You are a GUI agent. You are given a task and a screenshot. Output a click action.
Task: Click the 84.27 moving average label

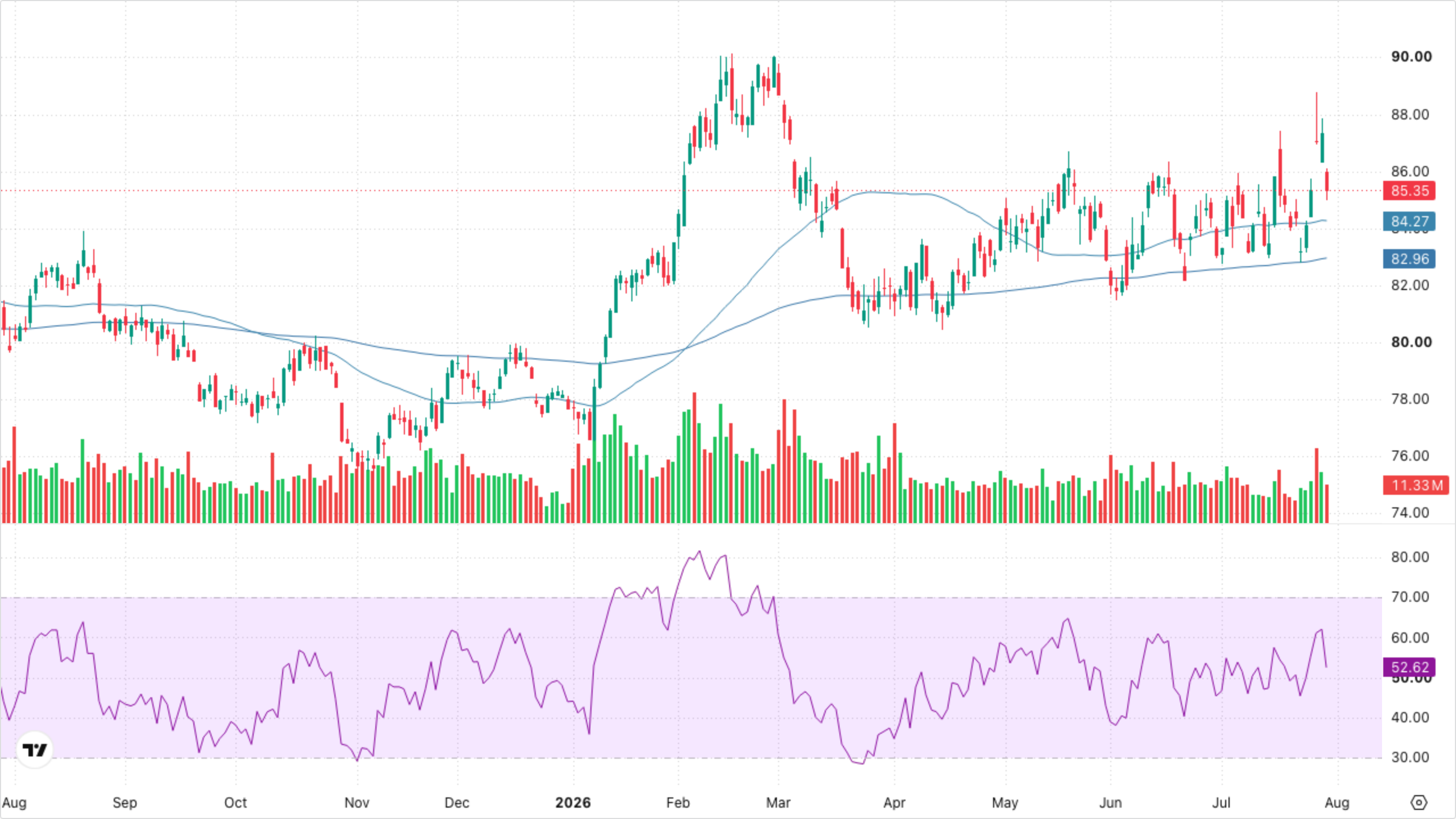[x=1409, y=221]
